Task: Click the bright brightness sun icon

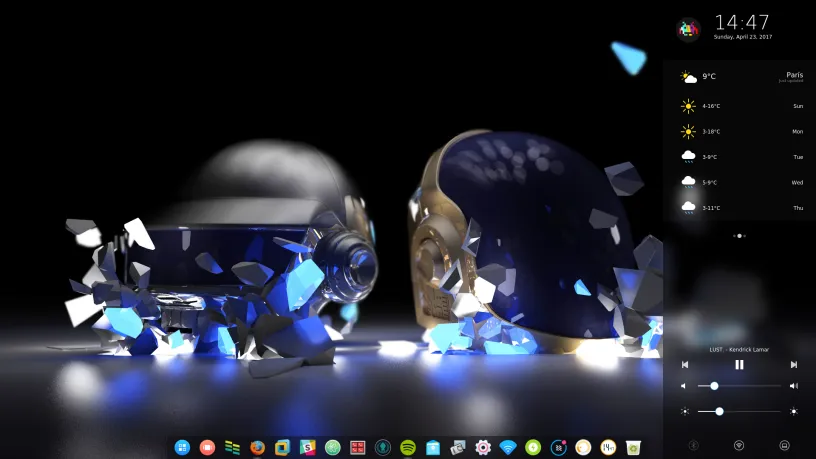Action: pos(794,411)
